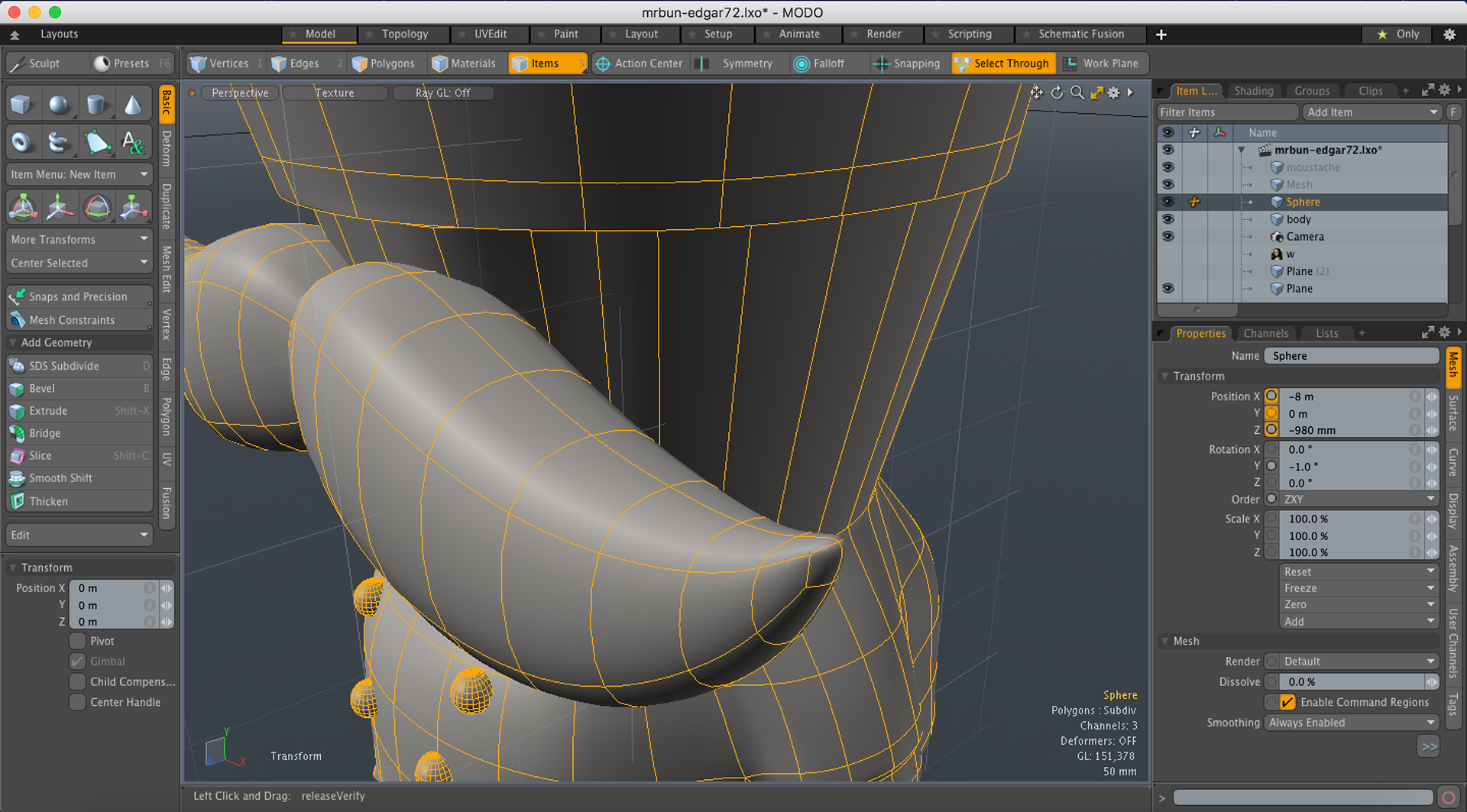Click the command history record button

tap(1448, 797)
